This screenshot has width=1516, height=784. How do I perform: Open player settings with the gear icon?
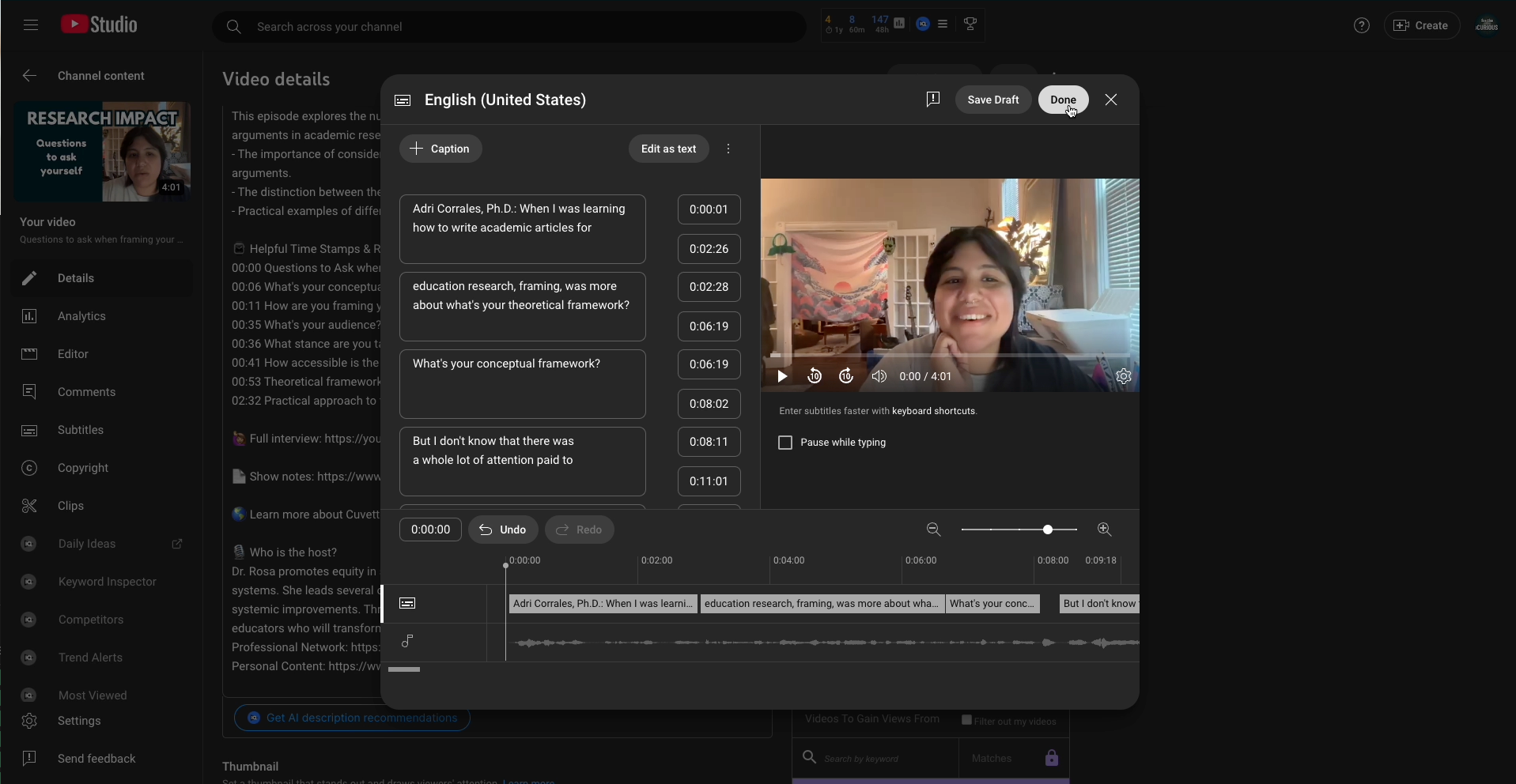[1124, 376]
